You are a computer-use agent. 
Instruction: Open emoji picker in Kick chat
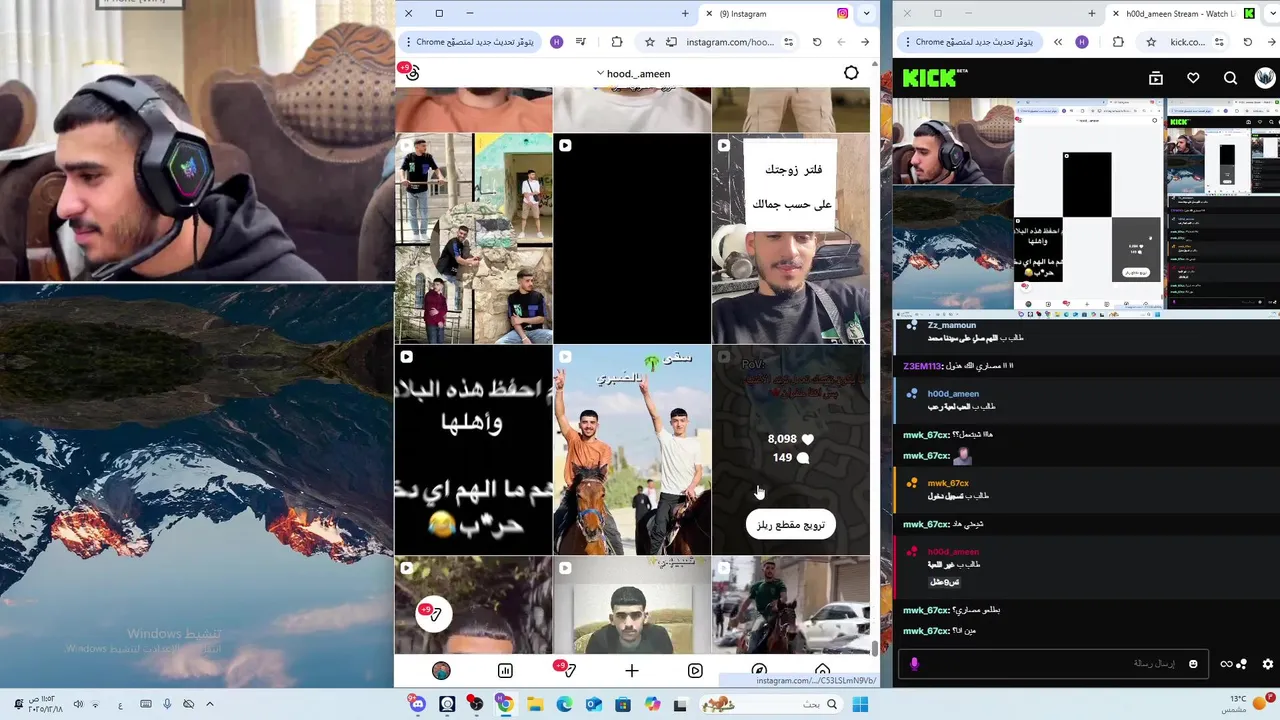1193,664
